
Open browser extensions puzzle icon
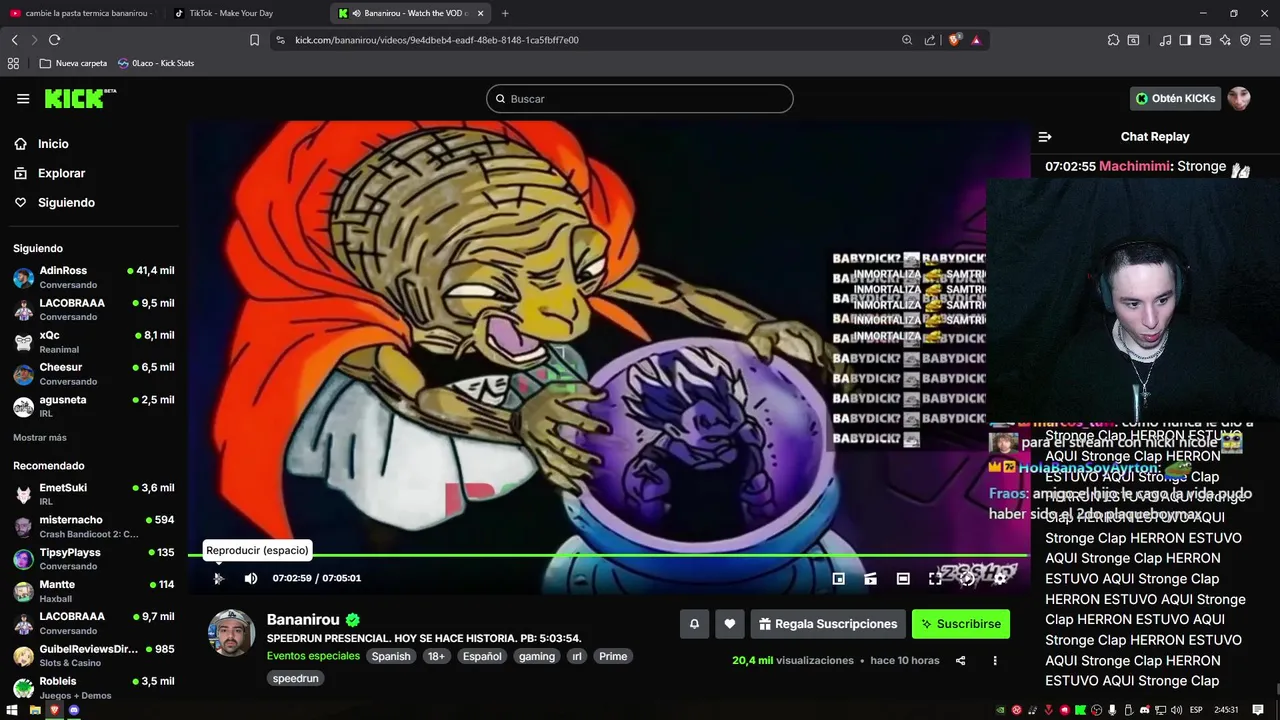[1113, 40]
